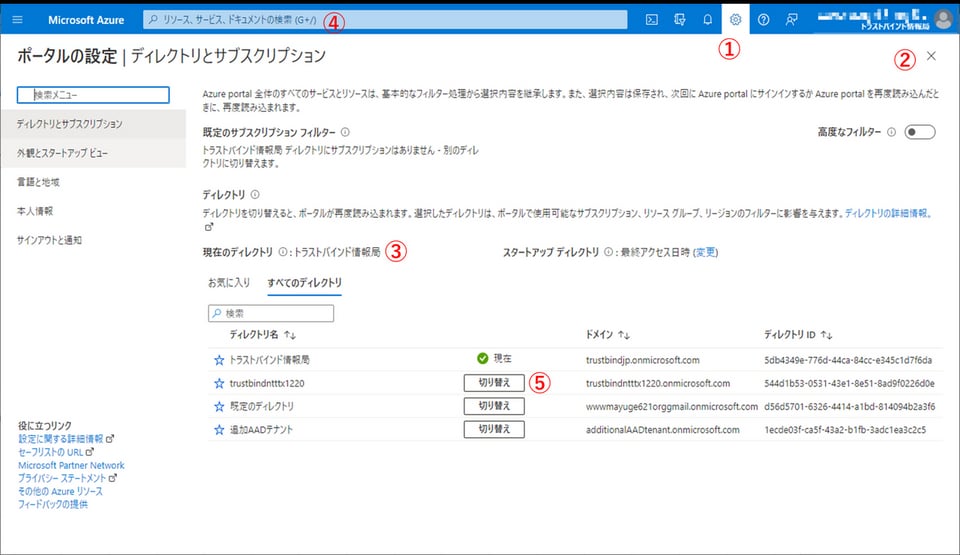Favorite the 既定のディレクトリ star
This screenshot has width=960, height=555.
[219, 406]
